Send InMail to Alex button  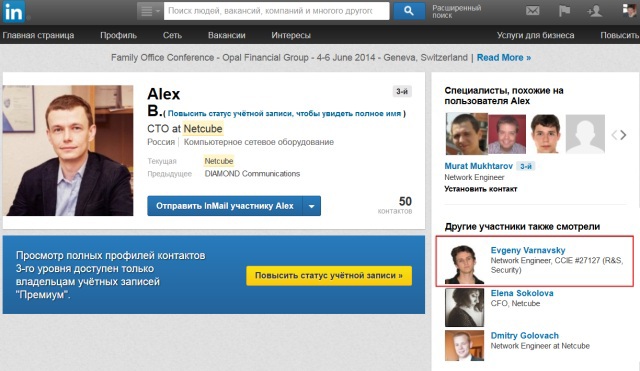tap(224, 206)
